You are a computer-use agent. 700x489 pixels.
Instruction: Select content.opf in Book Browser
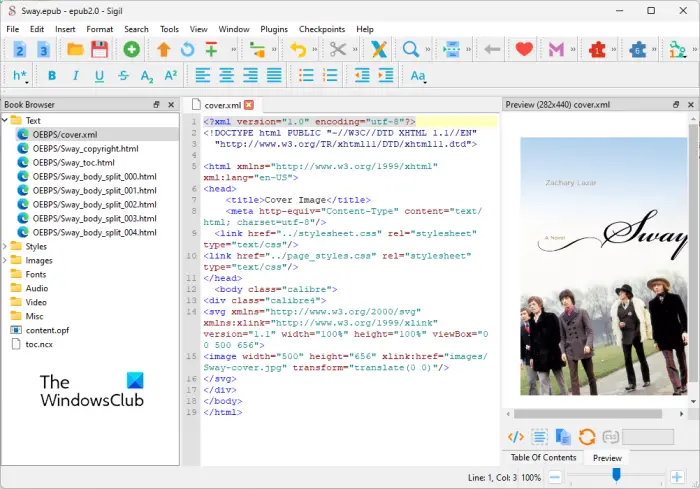(46, 329)
